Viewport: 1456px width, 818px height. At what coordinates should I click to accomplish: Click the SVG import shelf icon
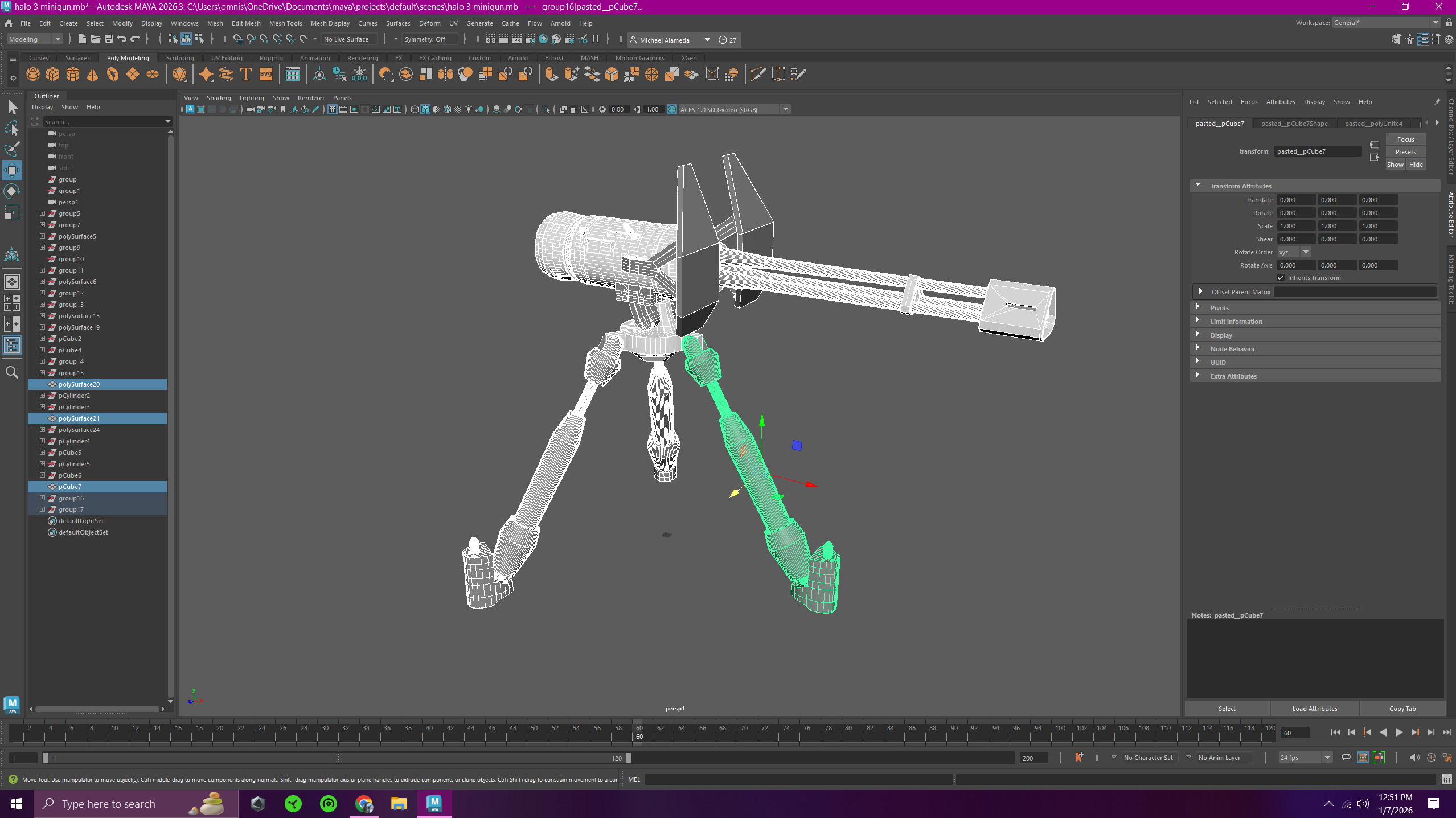point(266,74)
